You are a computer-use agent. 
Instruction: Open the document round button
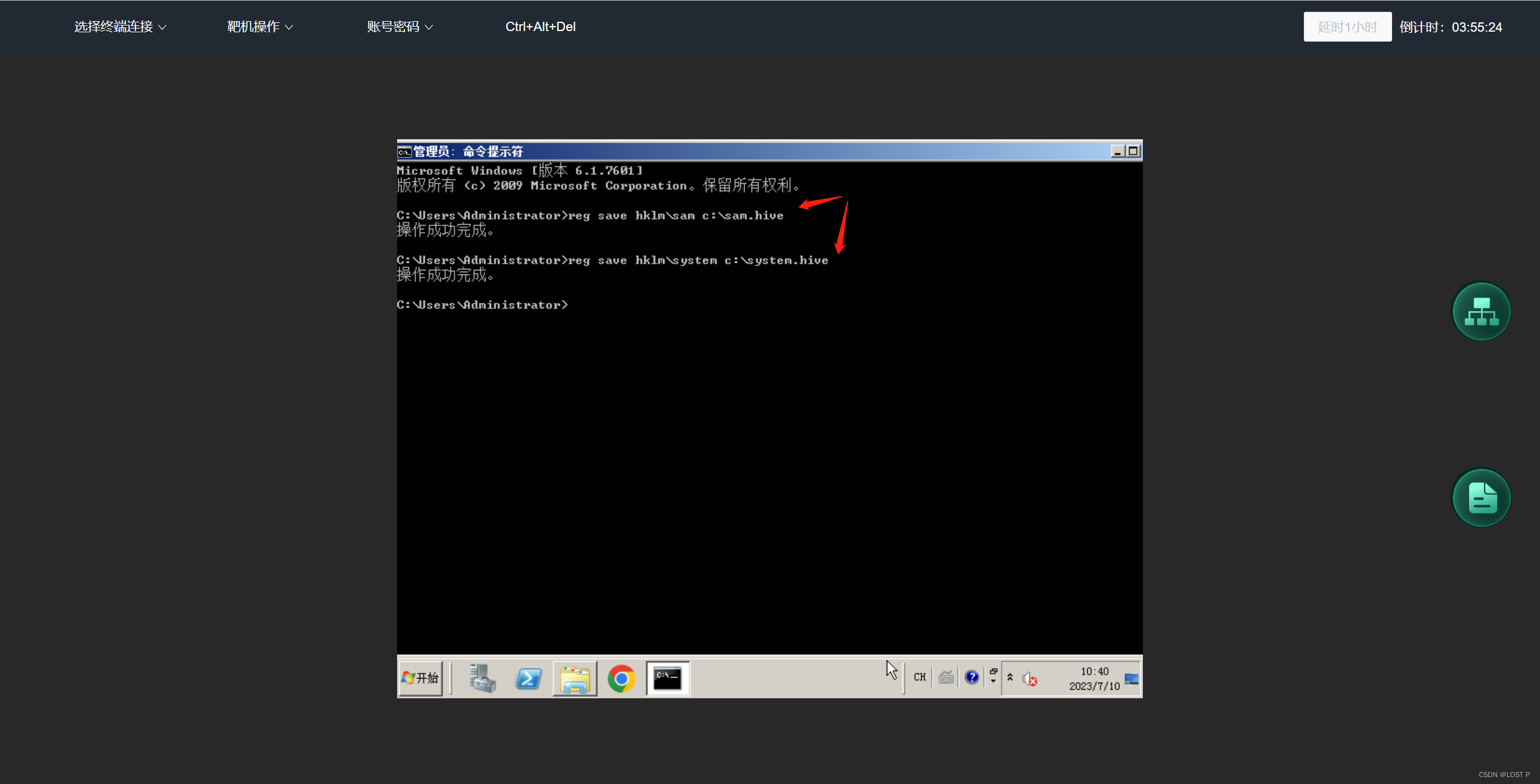[1481, 498]
